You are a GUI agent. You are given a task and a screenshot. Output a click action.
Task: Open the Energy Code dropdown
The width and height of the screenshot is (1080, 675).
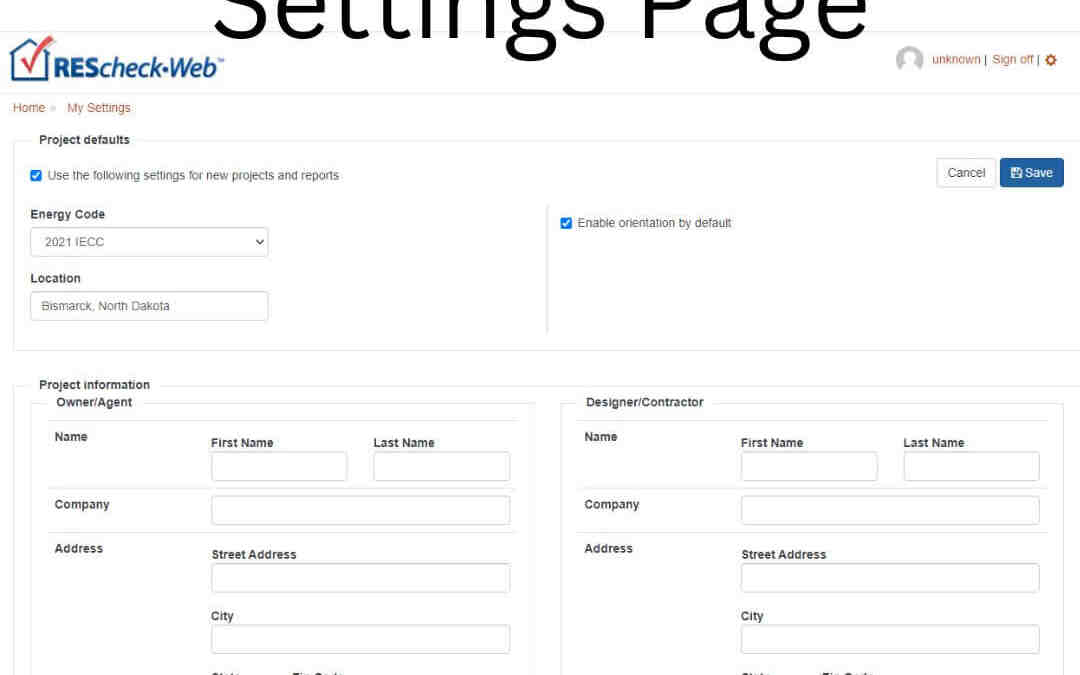(x=149, y=242)
